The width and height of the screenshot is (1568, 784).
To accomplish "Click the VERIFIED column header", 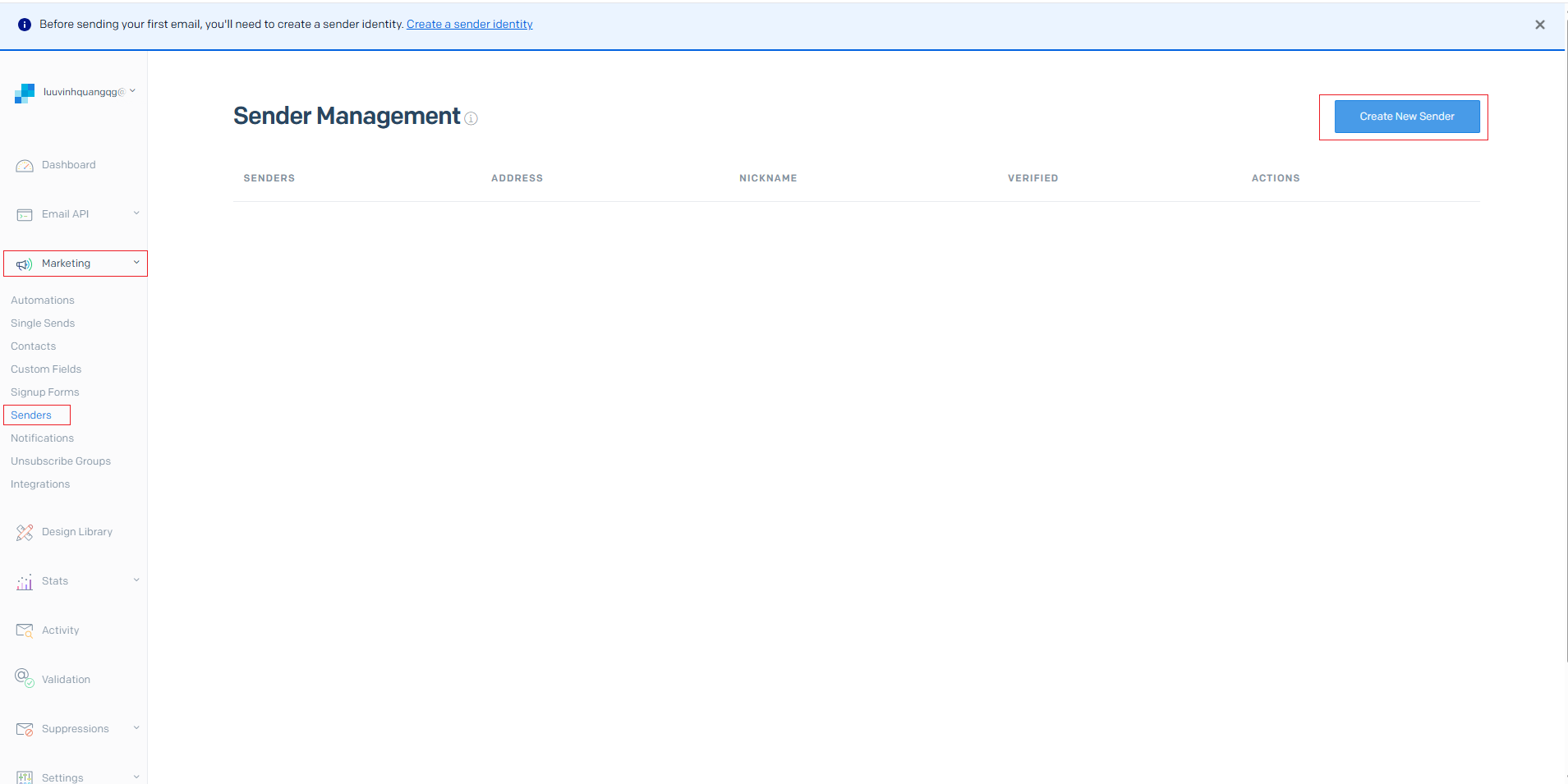I will click(x=1033, y=178).
